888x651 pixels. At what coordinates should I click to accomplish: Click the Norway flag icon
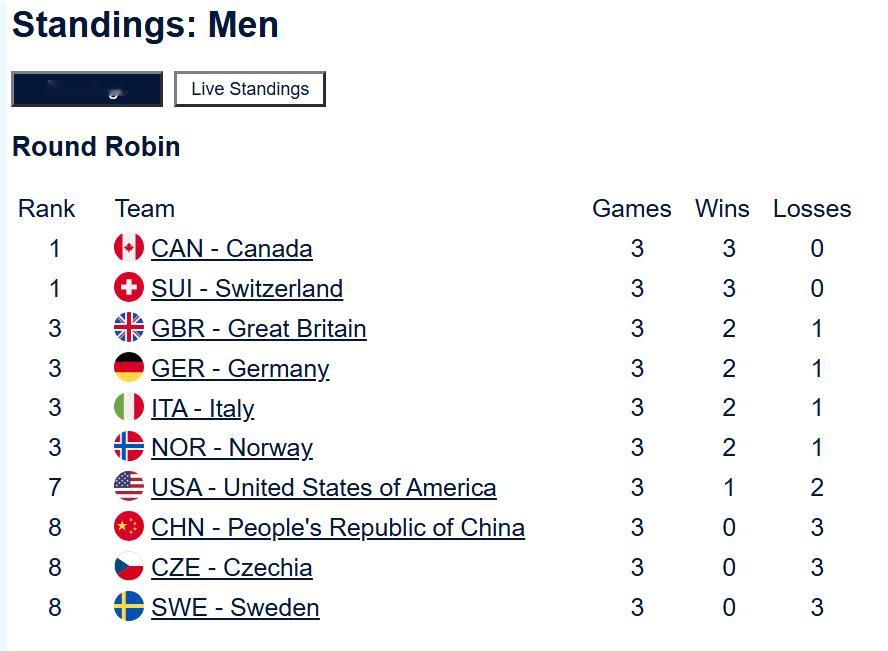129,447
